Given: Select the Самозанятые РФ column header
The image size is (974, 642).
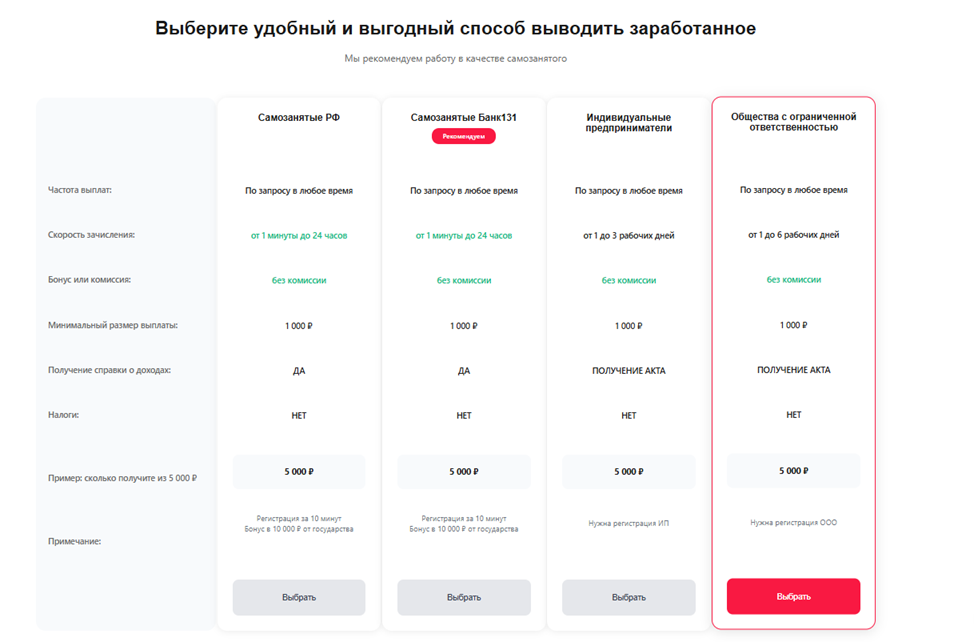Looking at the screenshot, I should (299, 117).
